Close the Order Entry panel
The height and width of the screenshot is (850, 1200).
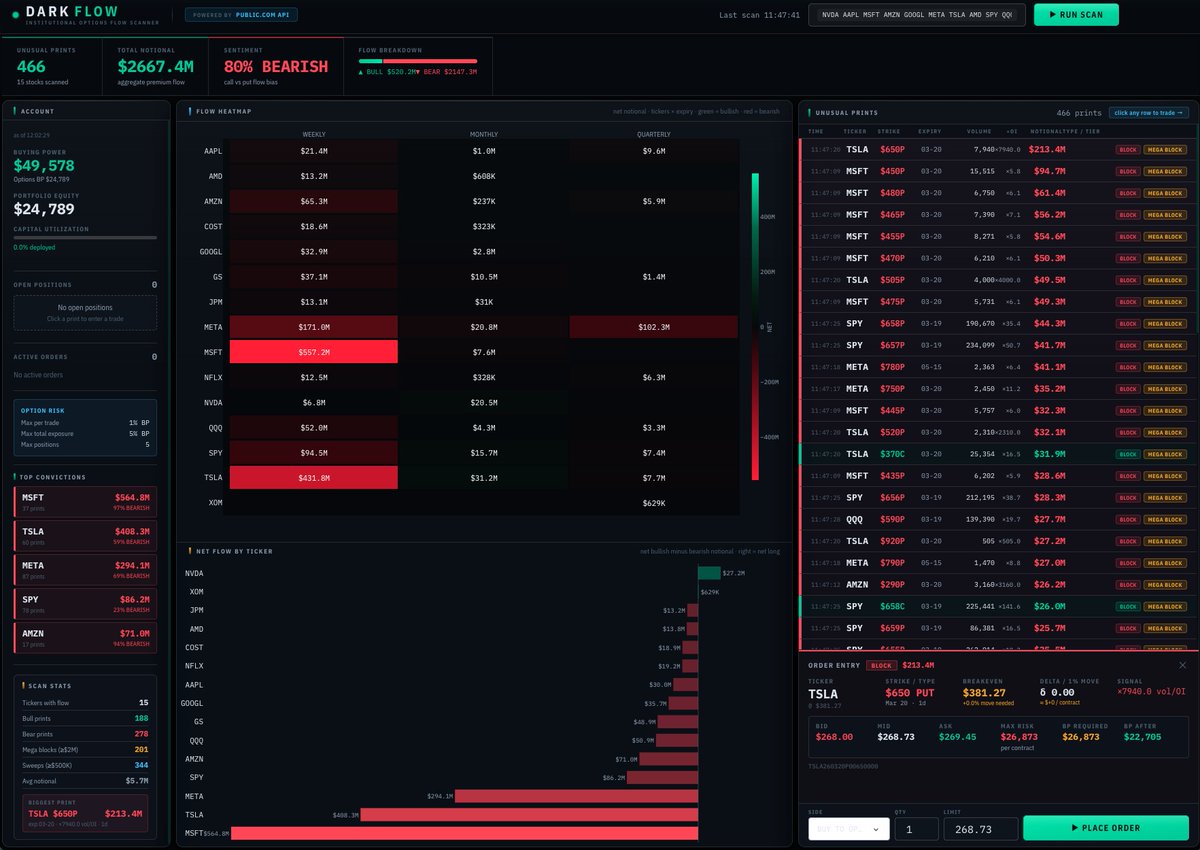coord(1182,665)
